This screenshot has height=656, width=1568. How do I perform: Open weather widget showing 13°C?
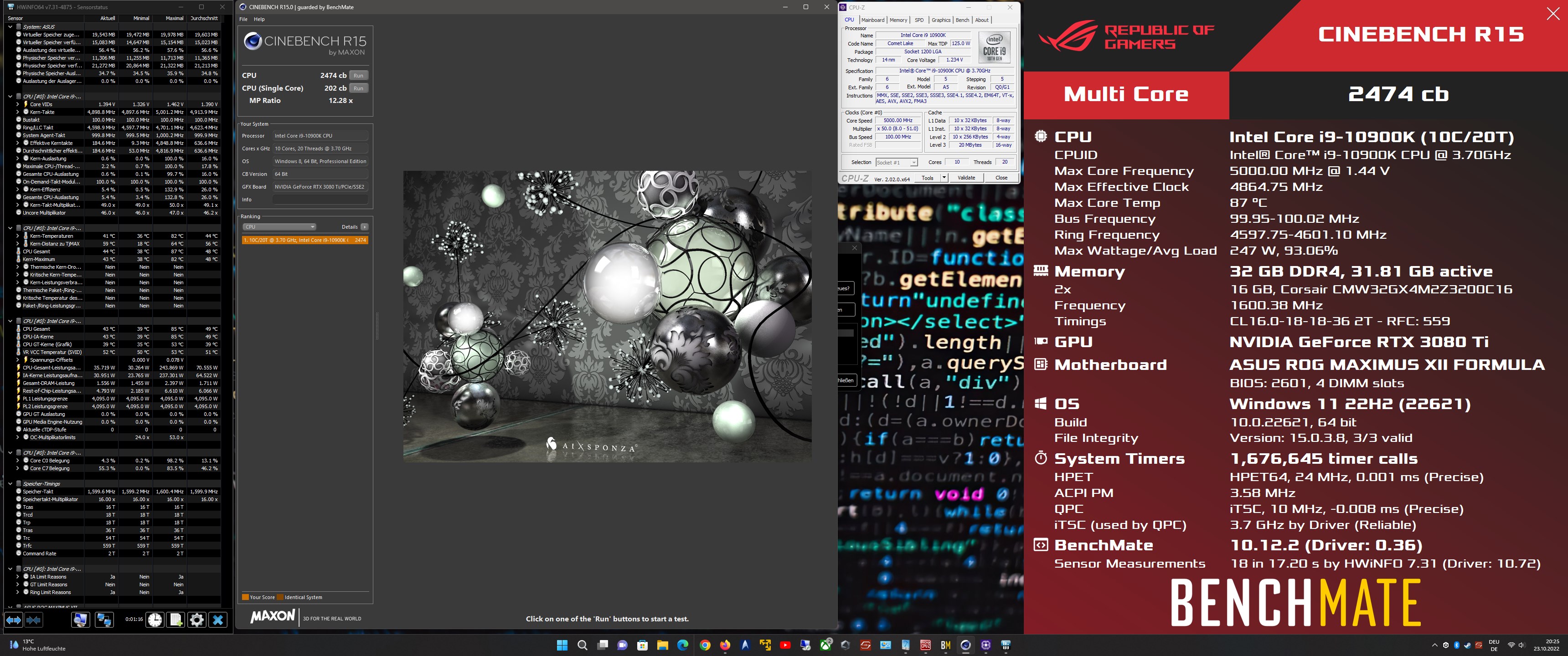tap(38, 645)
